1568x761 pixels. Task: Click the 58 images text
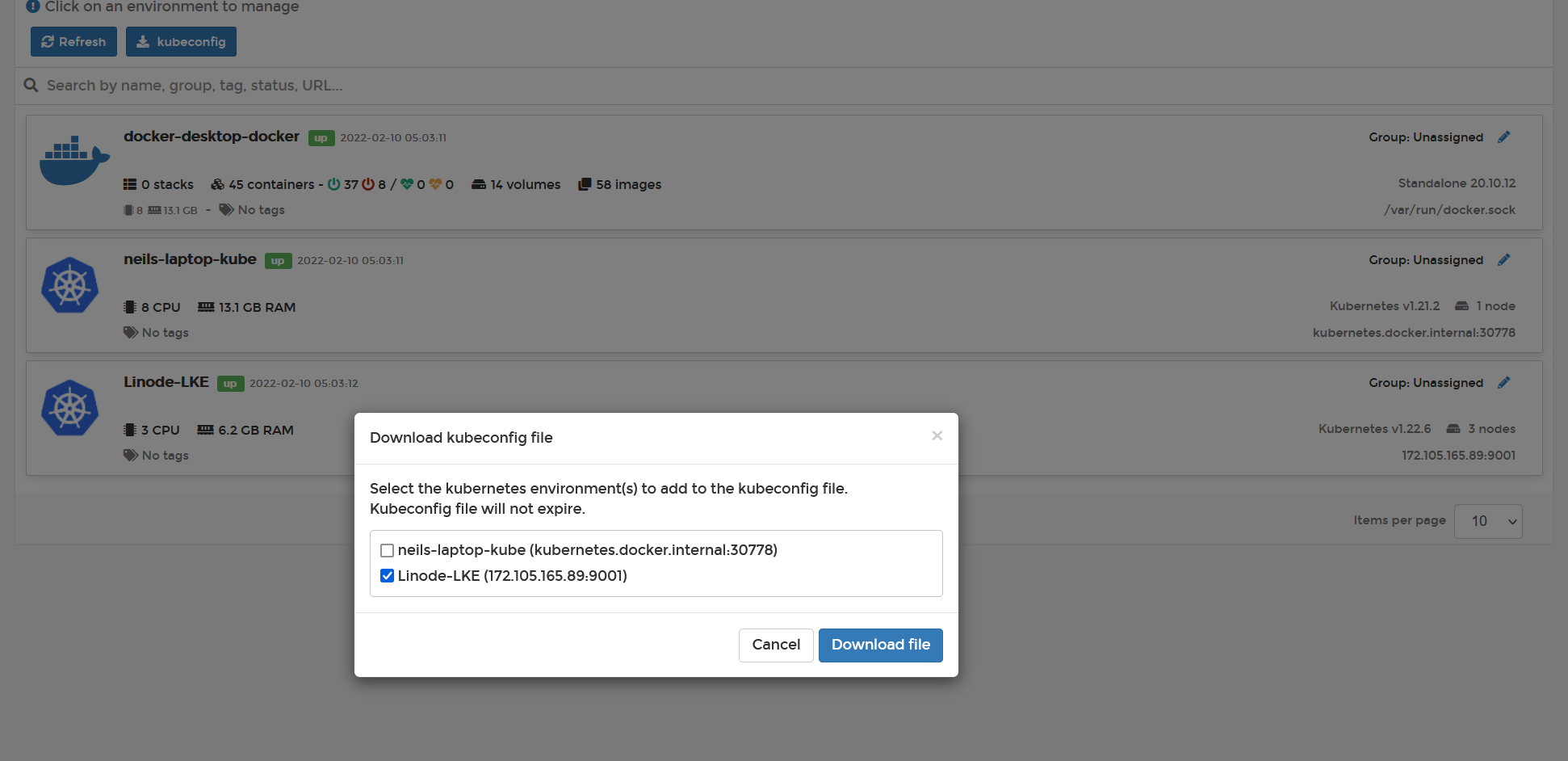628,184
